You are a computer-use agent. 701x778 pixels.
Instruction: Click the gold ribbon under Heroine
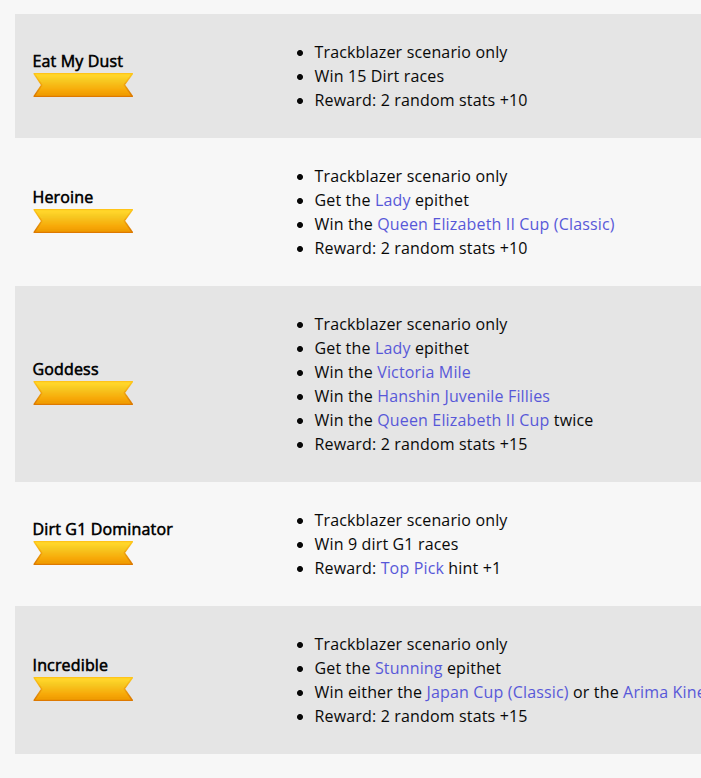(x=83, y=221)
